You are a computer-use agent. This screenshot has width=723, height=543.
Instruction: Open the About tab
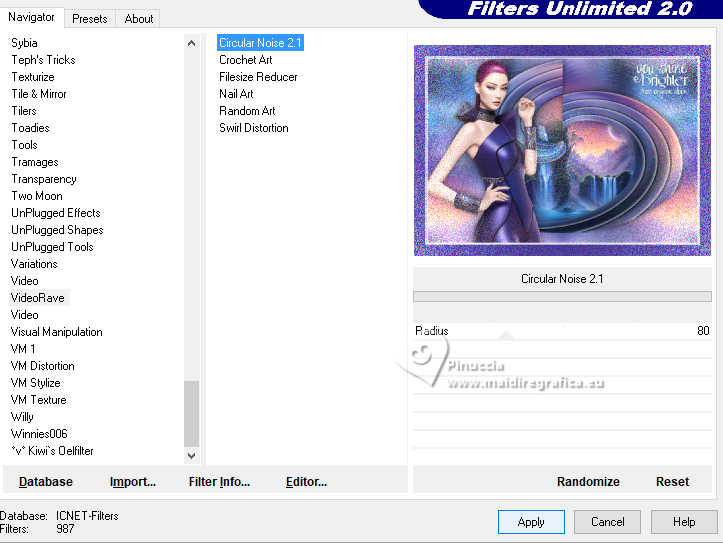[139, 18]
